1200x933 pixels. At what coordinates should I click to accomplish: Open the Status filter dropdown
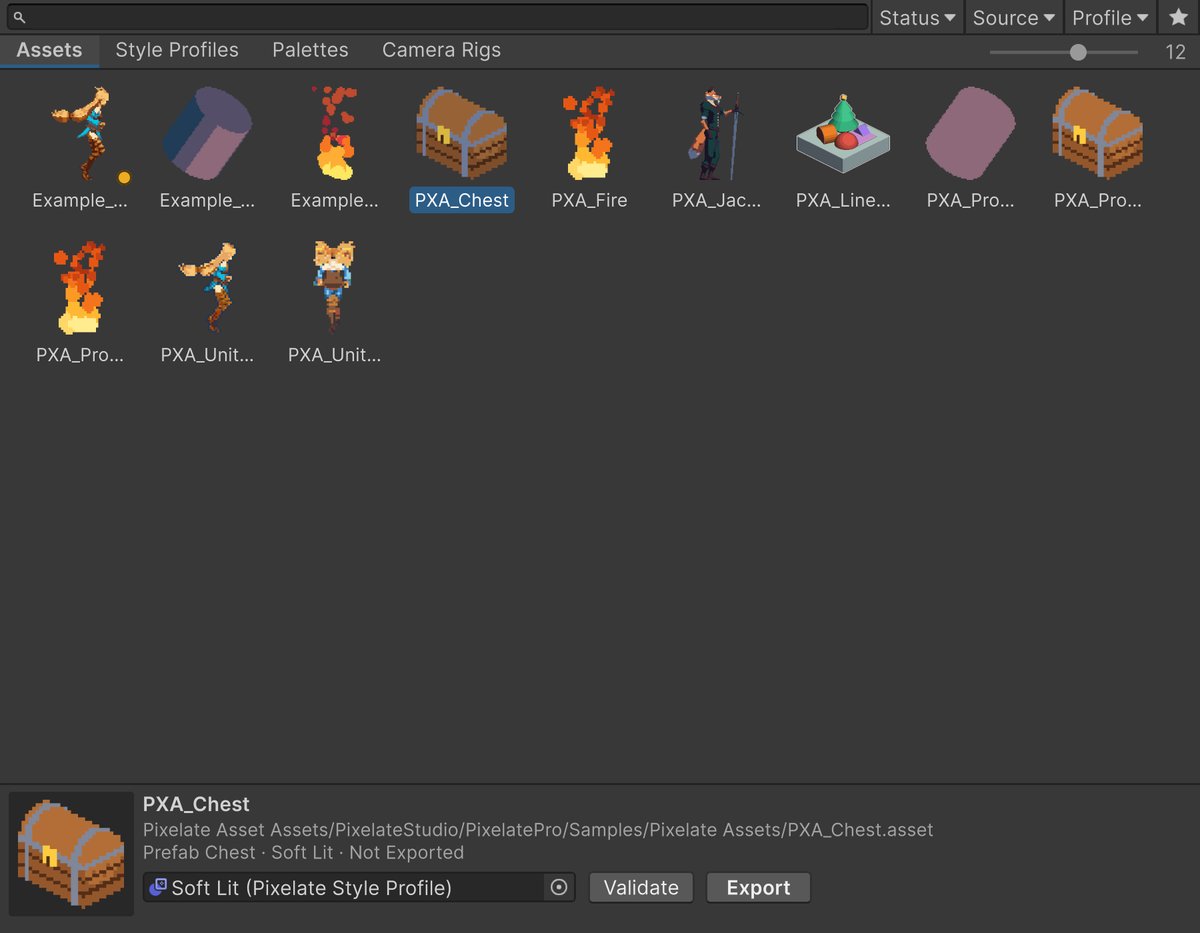[x=917, y=17]
